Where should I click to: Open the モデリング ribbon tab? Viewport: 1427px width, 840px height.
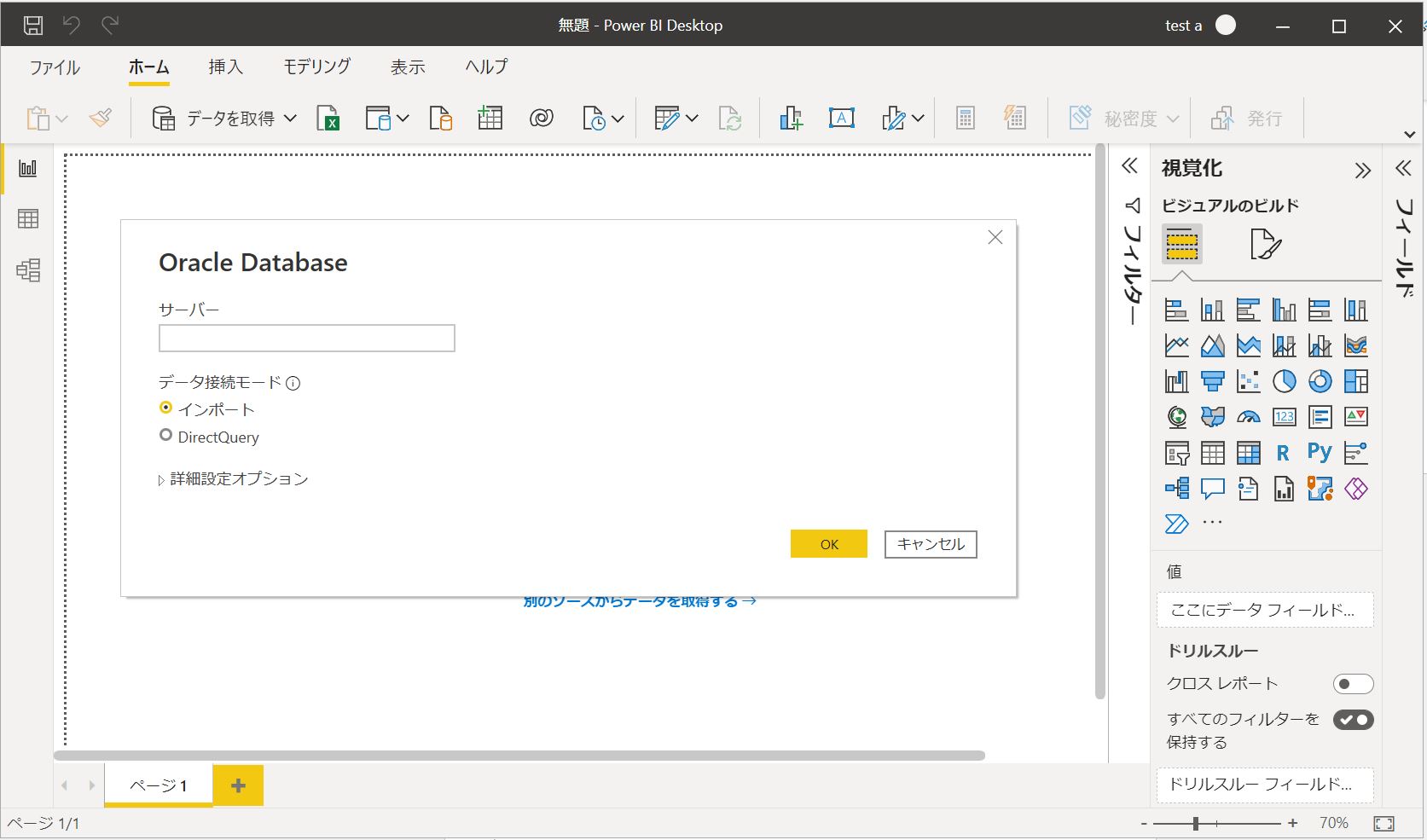tap(316, 67)
